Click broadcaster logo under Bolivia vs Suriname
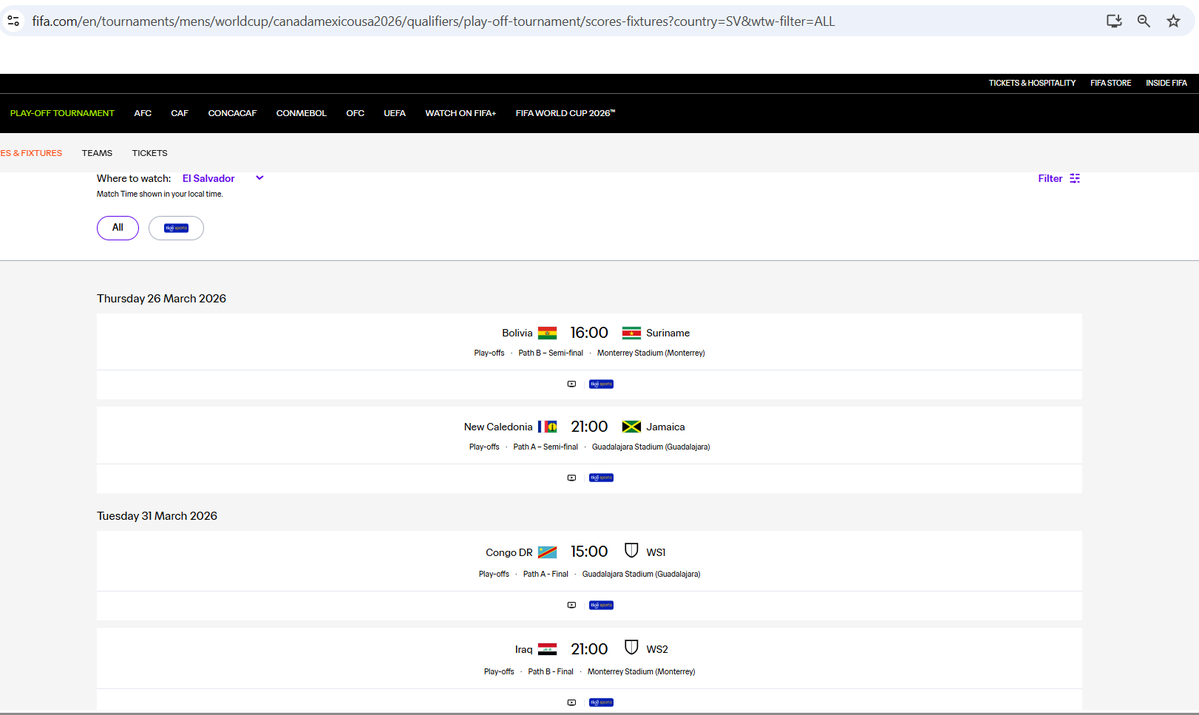The image size is (1199, 715). pos(601,384)
